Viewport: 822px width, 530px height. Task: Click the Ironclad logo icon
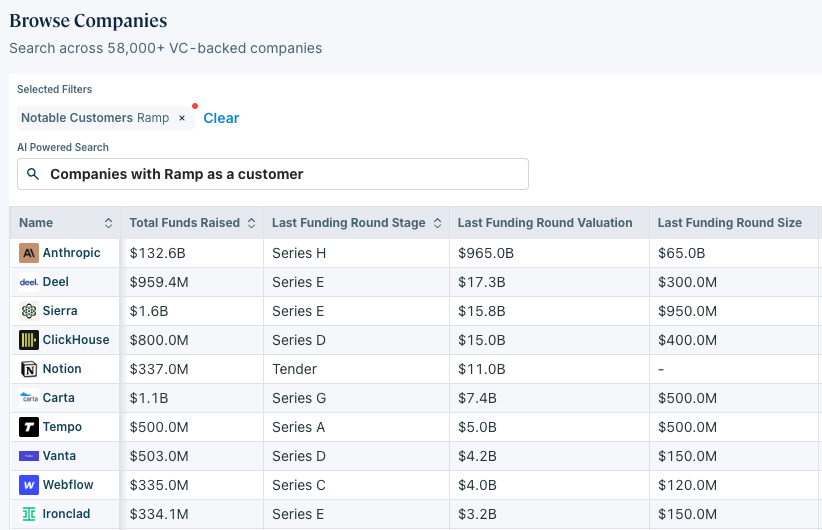click(x=29, y=514)
